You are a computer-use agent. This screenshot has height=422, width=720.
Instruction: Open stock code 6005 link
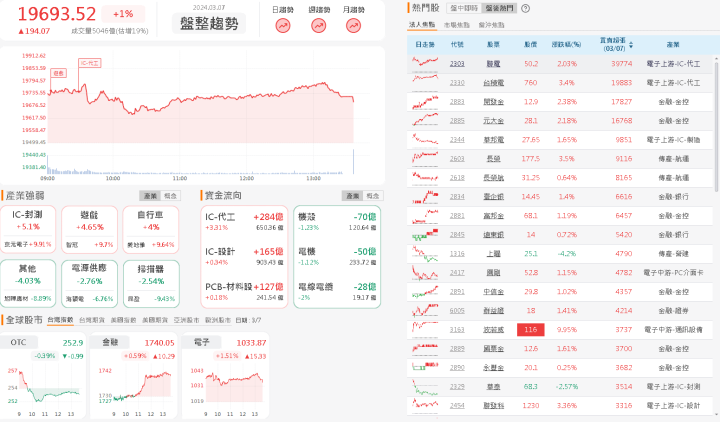click(x=457, y=310)
